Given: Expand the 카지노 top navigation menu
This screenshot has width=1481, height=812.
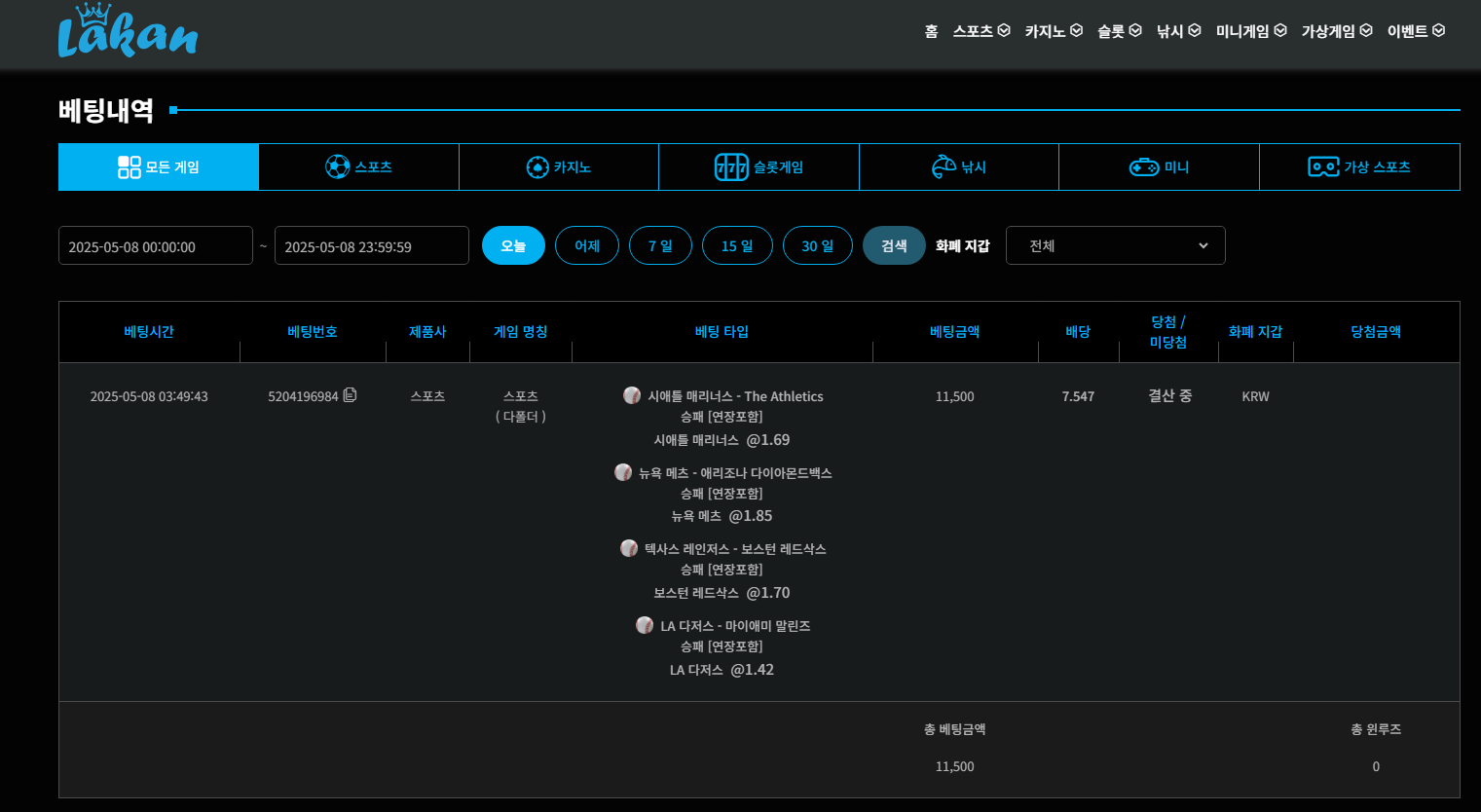Looking at the screenshot, I should point(1054,31).
